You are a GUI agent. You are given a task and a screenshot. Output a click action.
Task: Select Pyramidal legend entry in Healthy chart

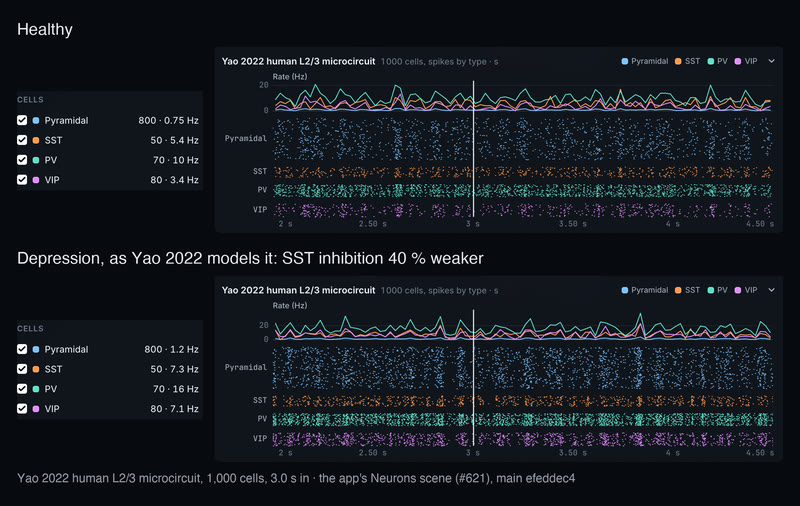[x=645, y=61]
